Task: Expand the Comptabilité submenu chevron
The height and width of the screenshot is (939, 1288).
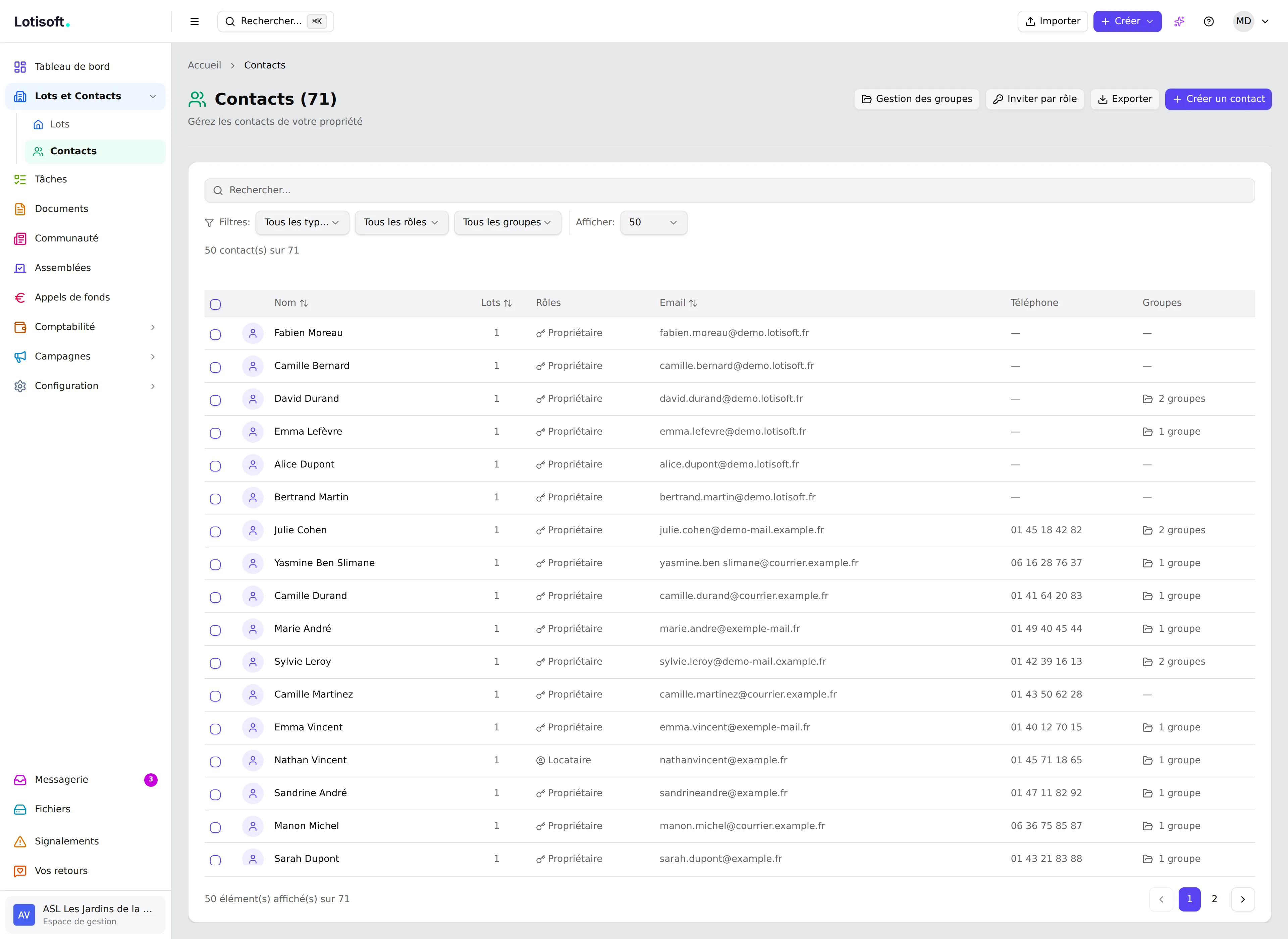Action: point(153,327)
